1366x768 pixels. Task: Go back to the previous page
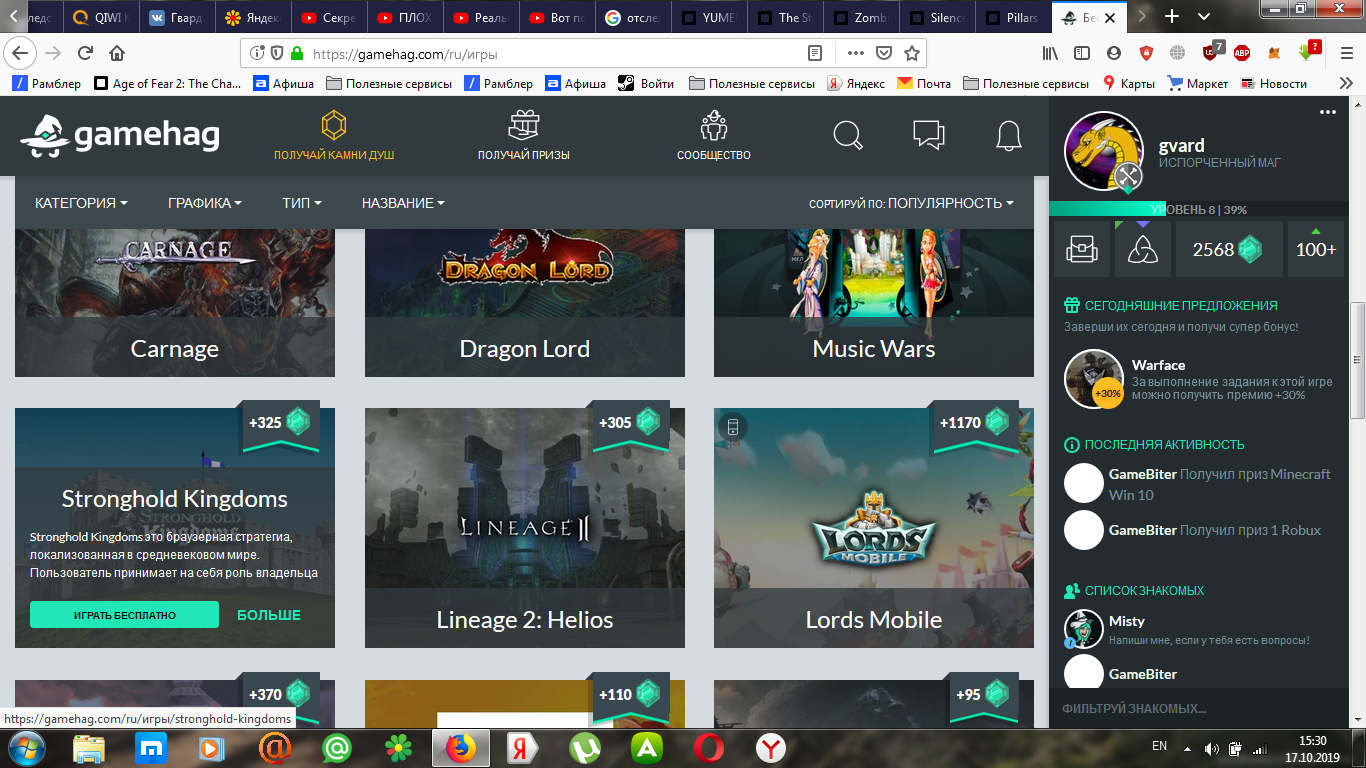(21, 53)
